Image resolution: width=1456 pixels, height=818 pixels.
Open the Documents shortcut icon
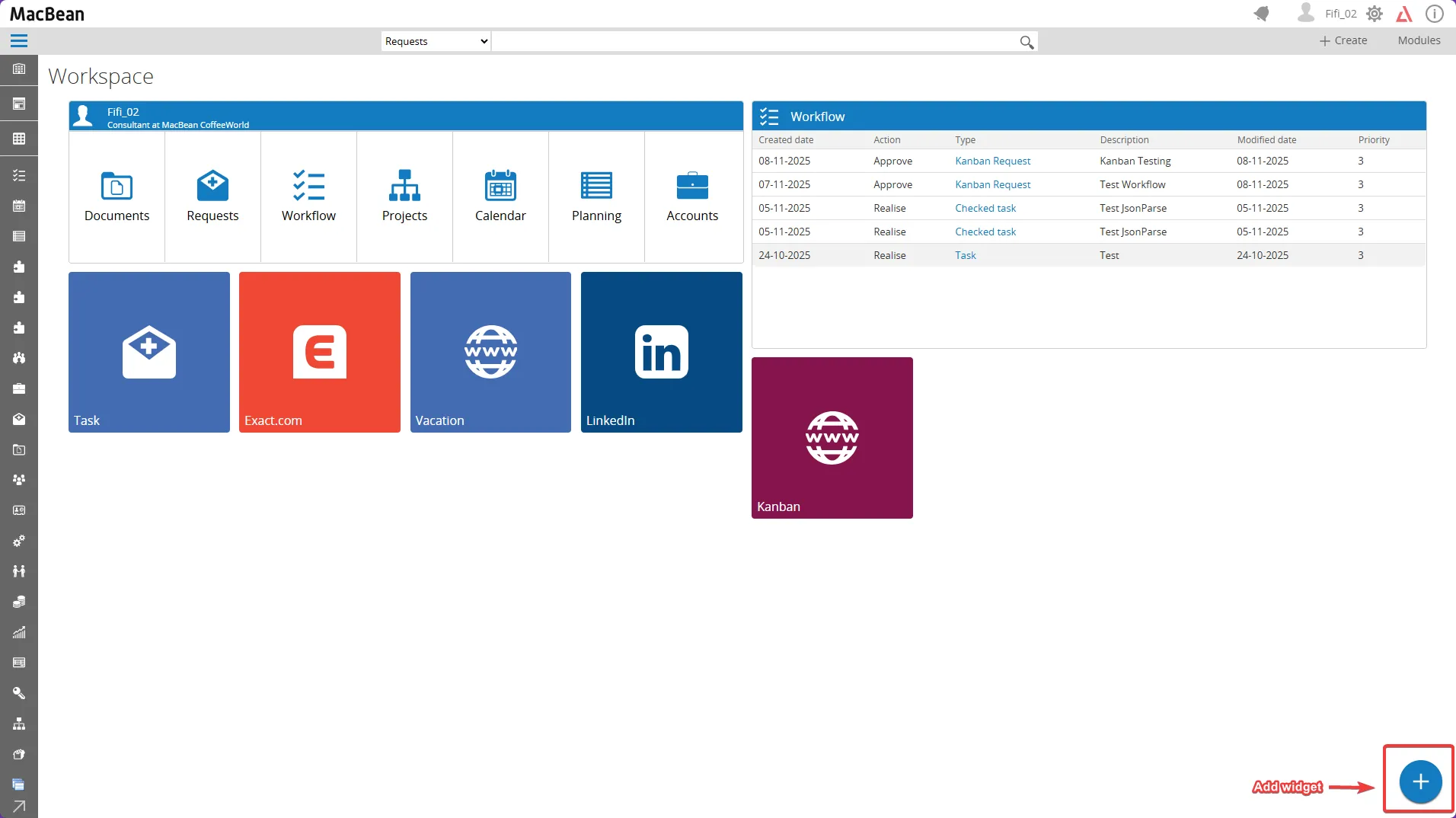tap(117, 187)
